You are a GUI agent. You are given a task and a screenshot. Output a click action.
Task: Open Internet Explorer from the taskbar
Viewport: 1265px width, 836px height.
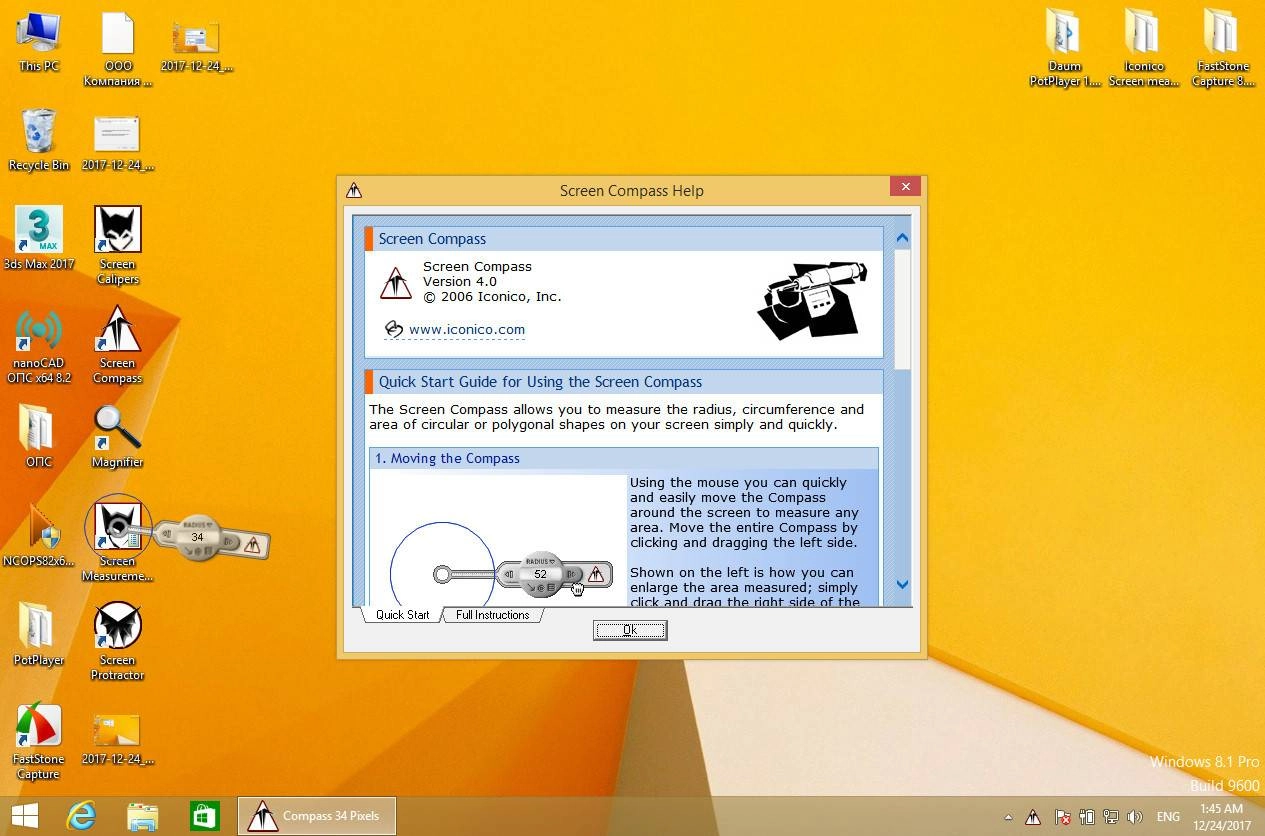(x=81, y=816)
